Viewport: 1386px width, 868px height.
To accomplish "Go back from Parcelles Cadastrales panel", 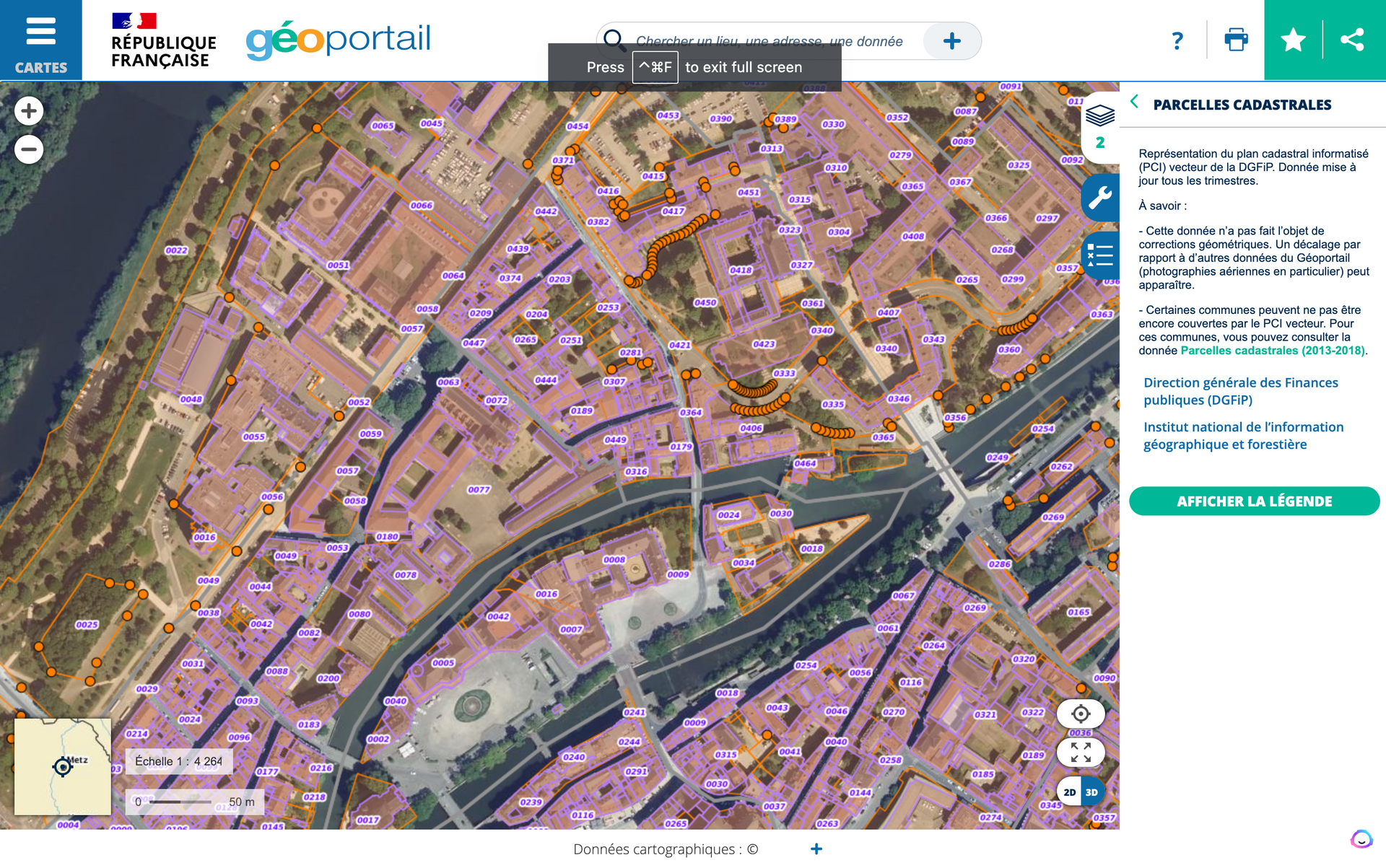I will [1135, 102].
